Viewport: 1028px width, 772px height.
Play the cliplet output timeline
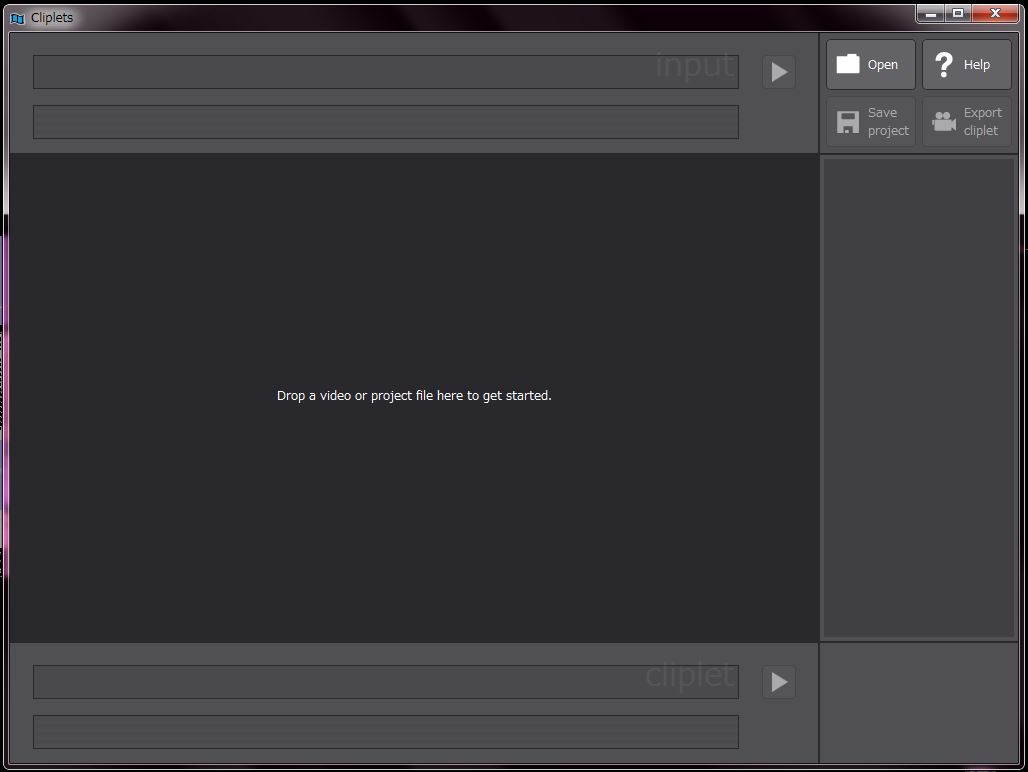point(779,682)
